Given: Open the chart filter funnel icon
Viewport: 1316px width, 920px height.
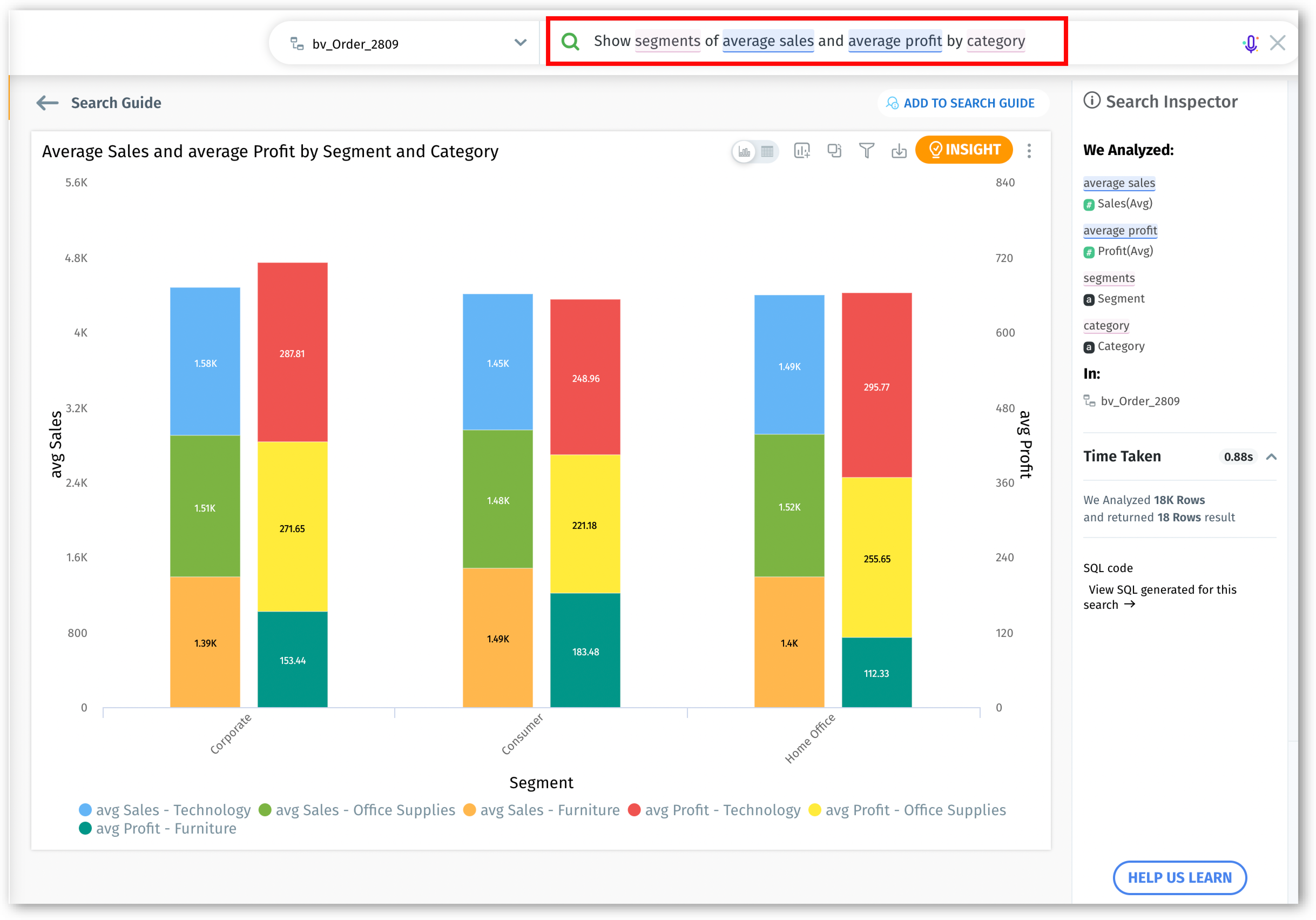Looking at the screenshot, I should 867,150.
